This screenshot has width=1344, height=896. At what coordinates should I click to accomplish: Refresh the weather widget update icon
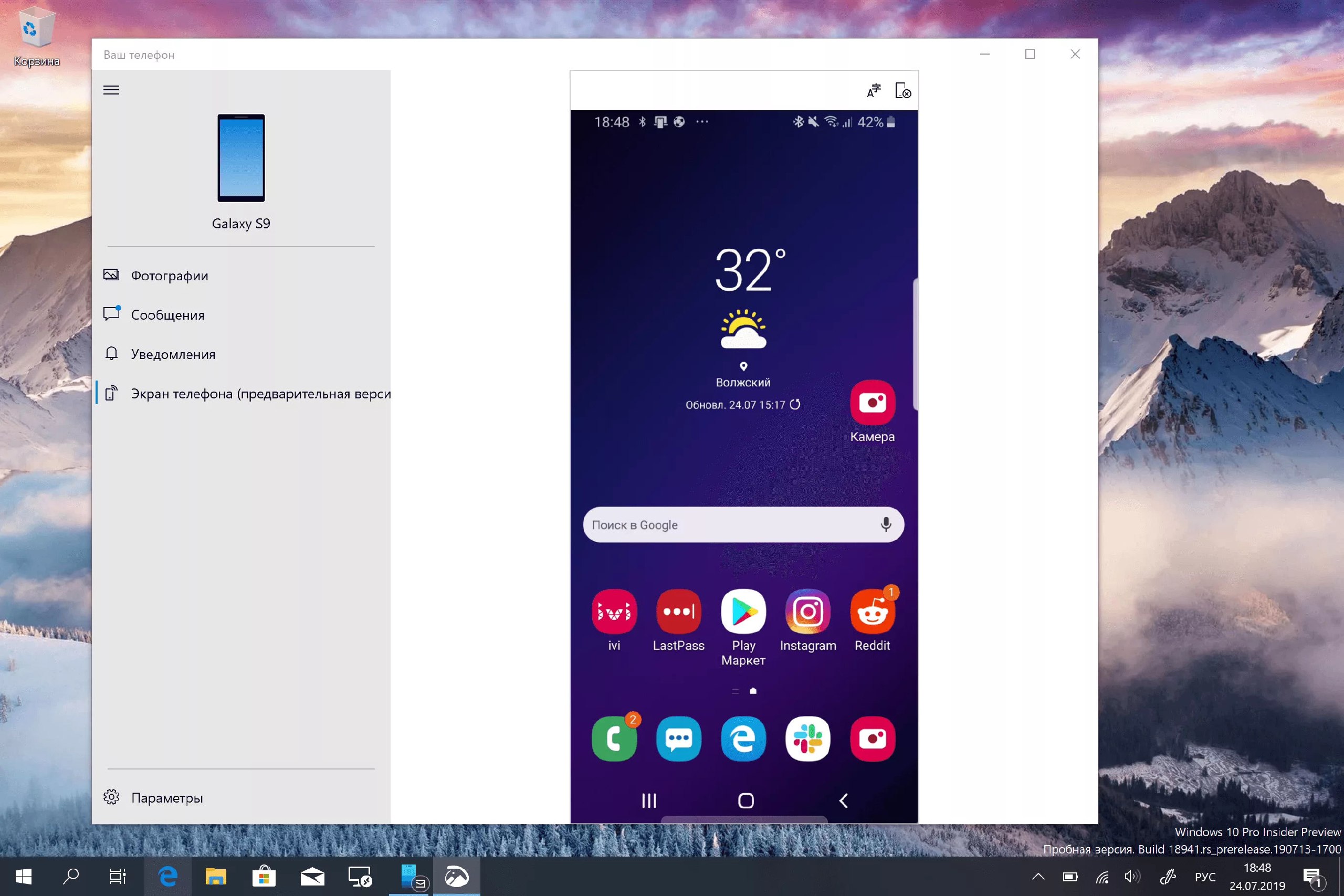click(x=795, y=405)
